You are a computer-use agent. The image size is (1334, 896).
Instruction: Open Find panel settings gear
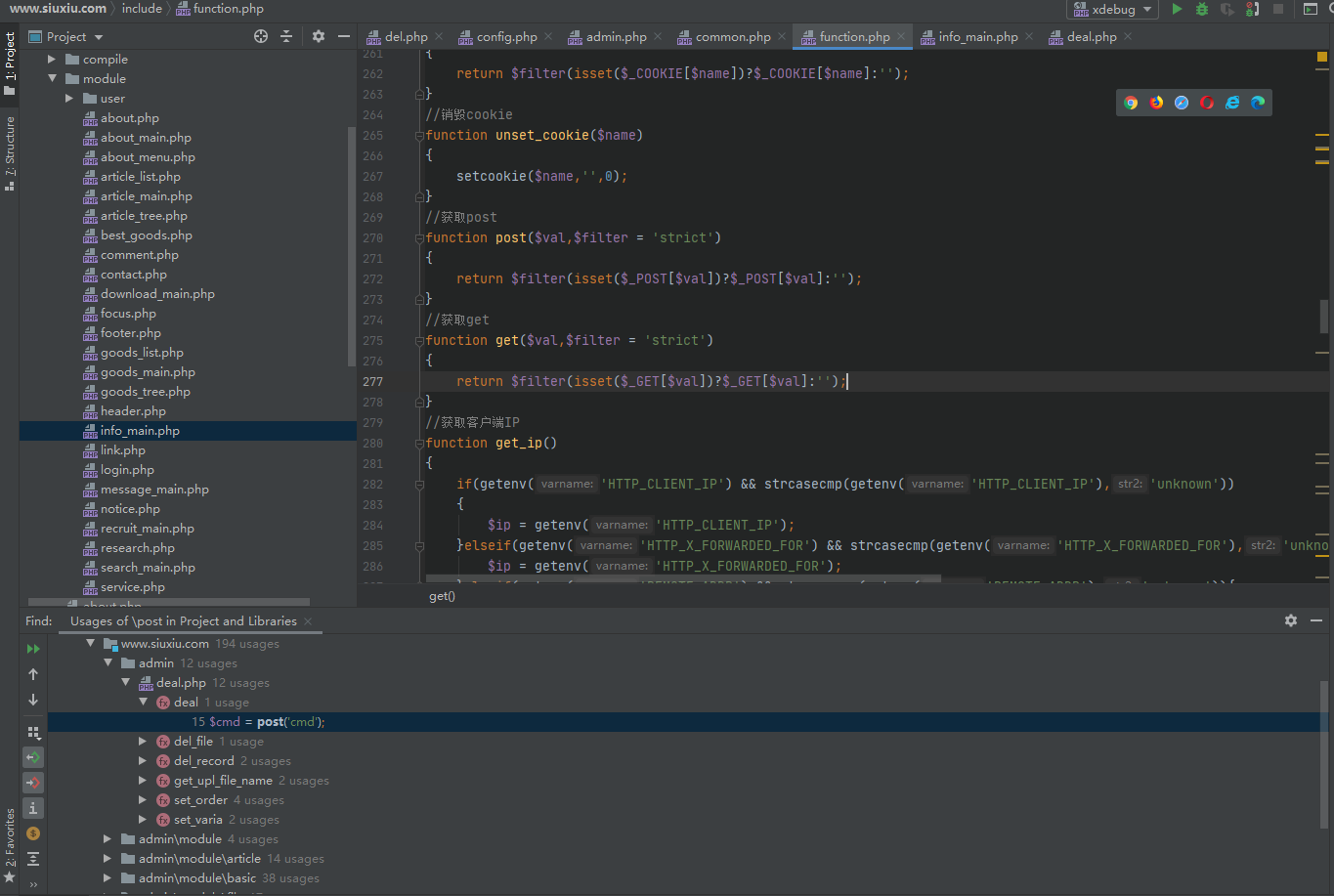1290,620
